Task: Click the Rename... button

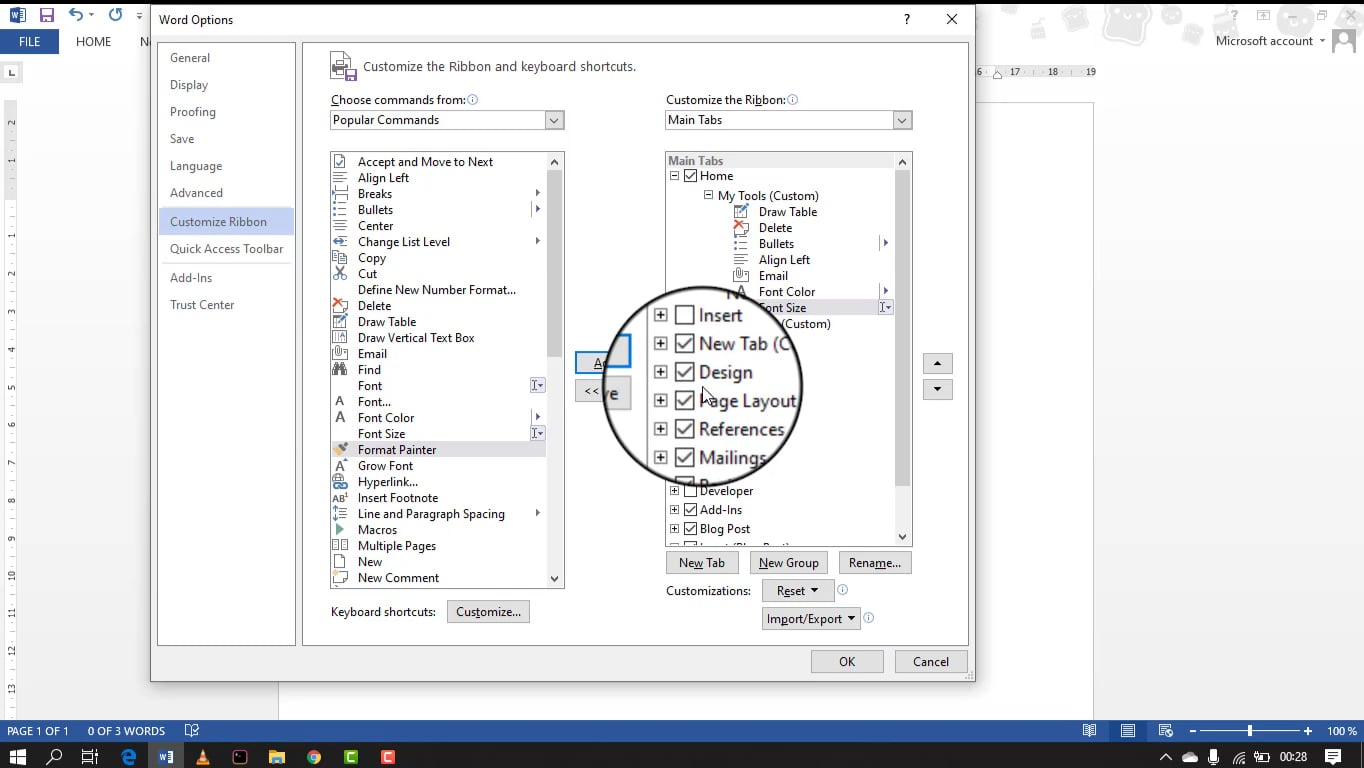Action: click(x=875, y=563)
